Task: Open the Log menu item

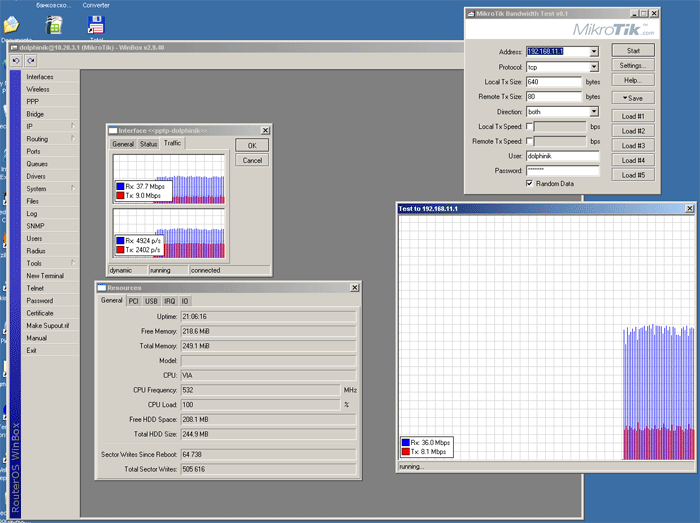Action: (50, 214)
